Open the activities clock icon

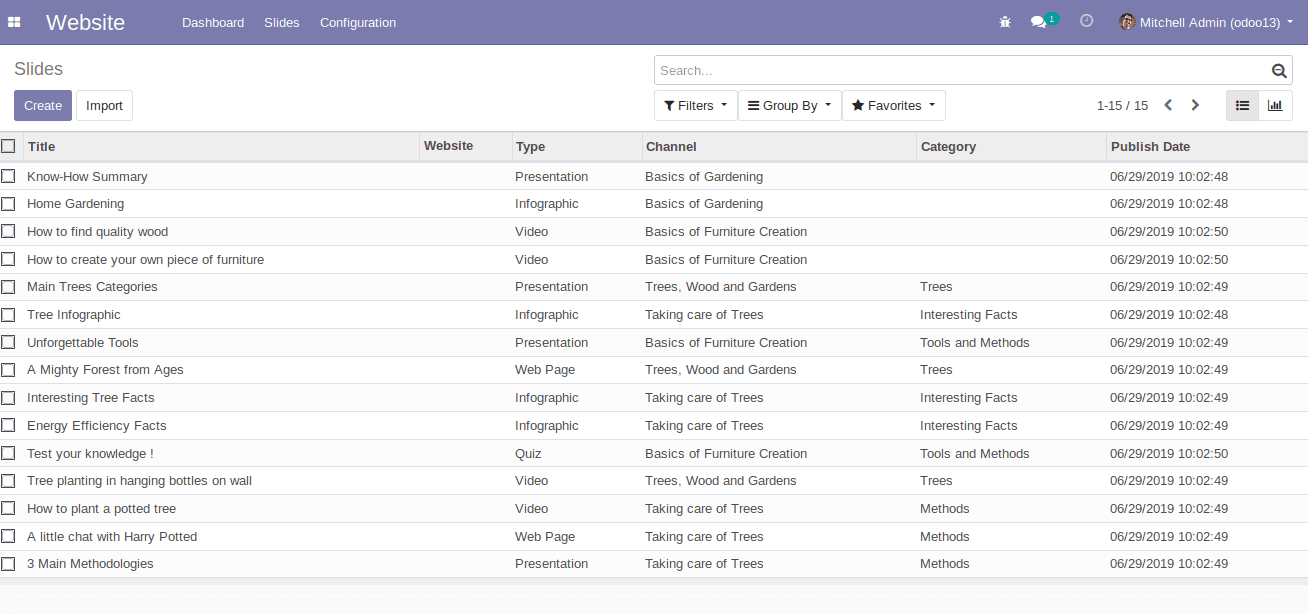click(x=1087, y=21)
